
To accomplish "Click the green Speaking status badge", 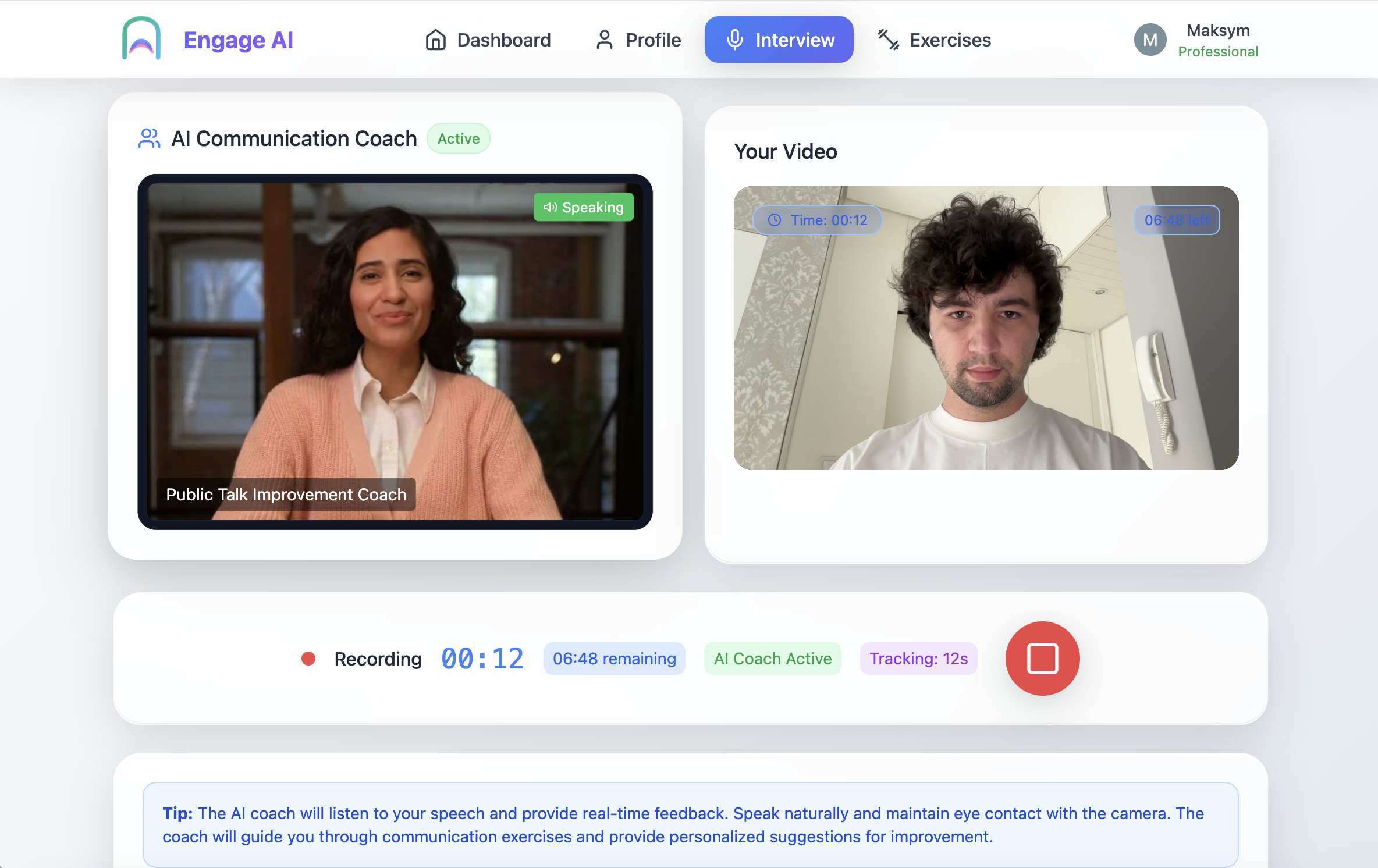I will (584, 207).
